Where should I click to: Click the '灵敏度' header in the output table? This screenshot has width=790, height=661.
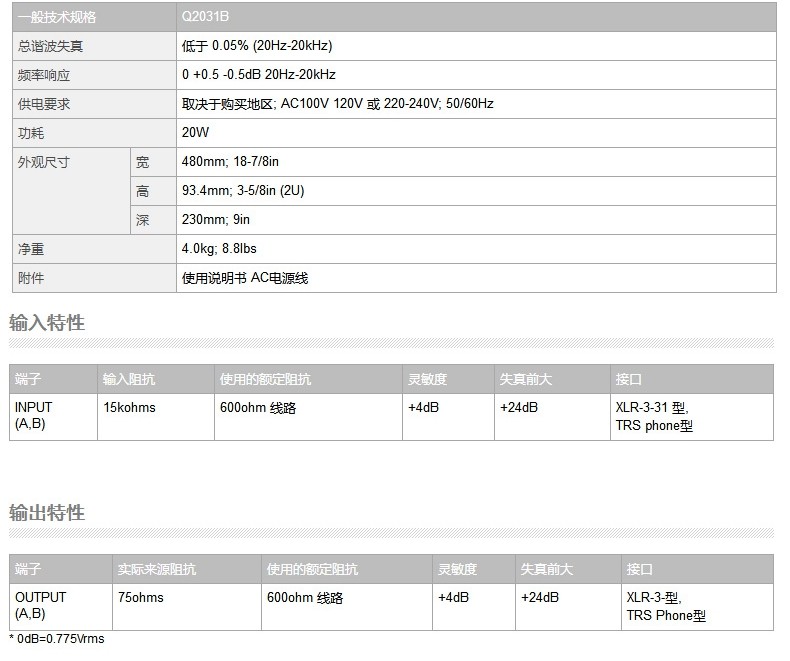(474, 569)
